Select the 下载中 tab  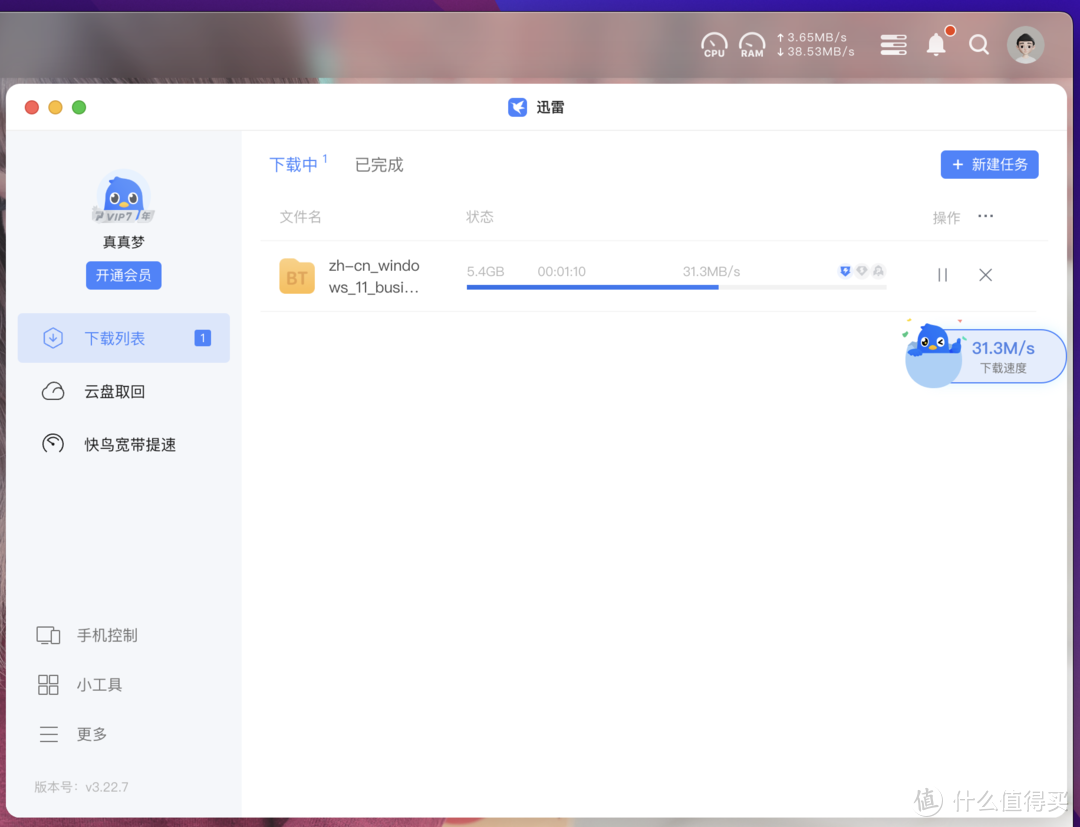pyautogui.click(x=294, y=165)
